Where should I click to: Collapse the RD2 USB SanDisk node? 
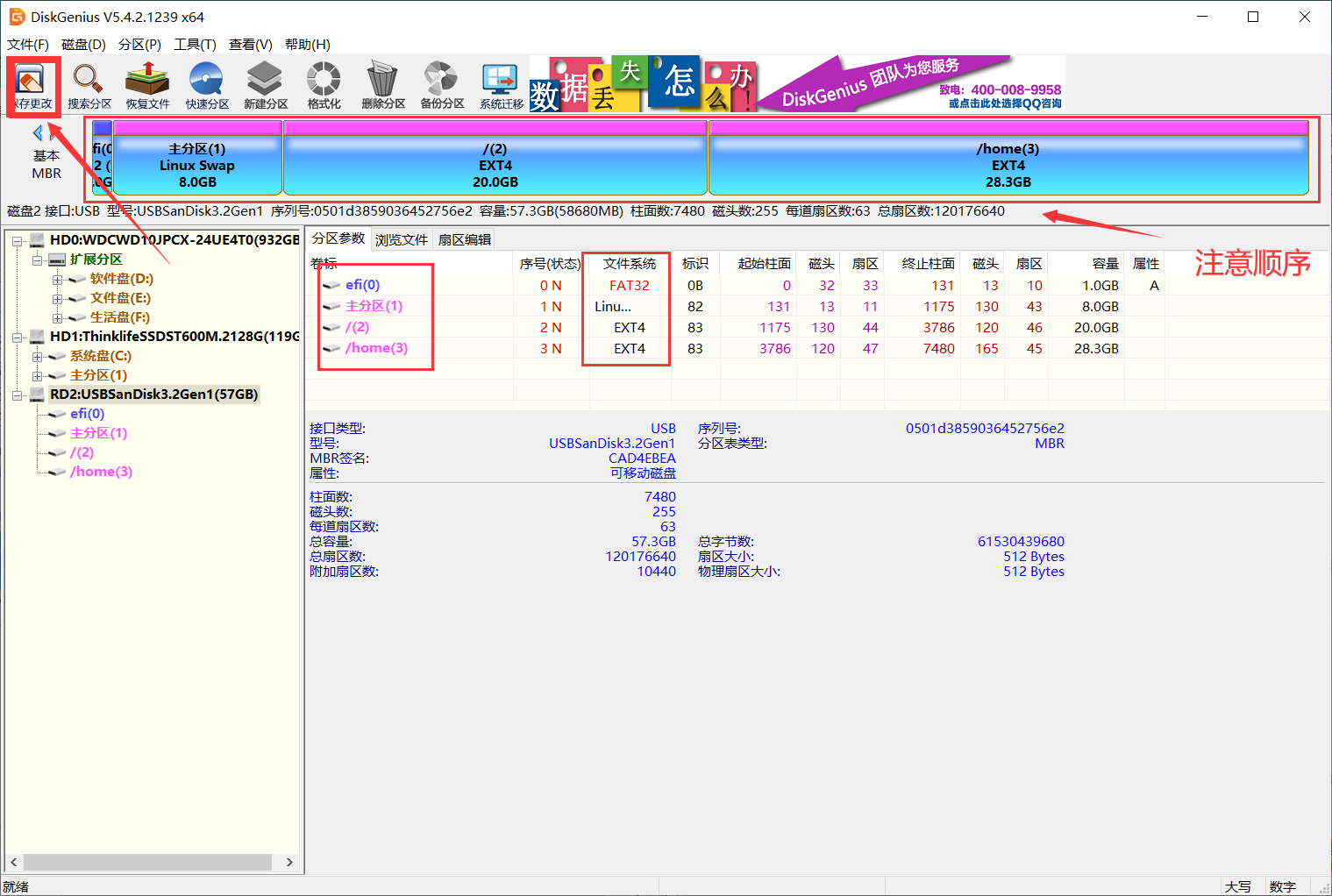point(18,395)
